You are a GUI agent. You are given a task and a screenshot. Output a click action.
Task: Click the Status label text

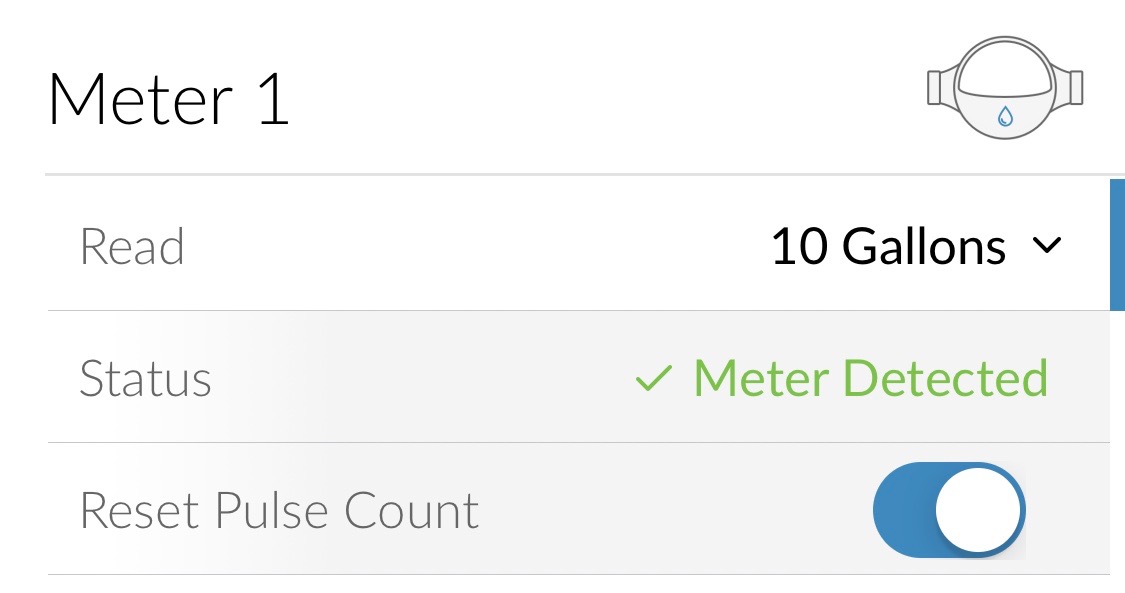pyautogui.click(x=145, y=379)
